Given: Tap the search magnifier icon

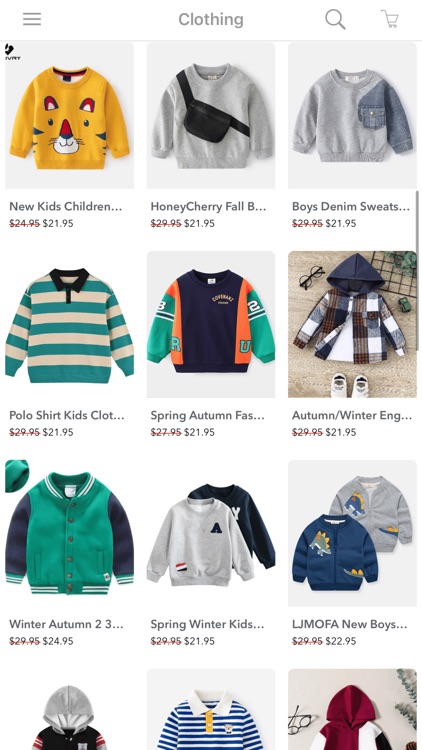Looking at the screenshot, I should click(x=335, y=20).
